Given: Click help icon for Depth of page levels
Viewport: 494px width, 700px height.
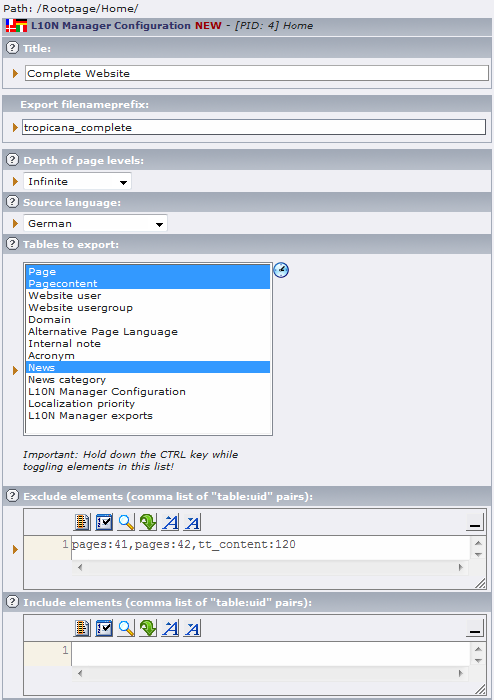Looking at the screenshot, I should tap(13, 159).
